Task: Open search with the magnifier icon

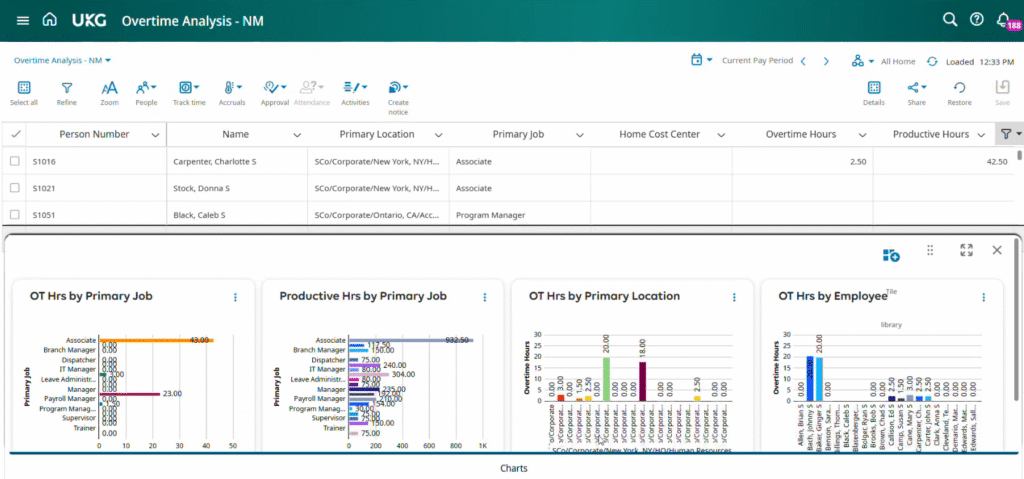Action: coord(950,20)
